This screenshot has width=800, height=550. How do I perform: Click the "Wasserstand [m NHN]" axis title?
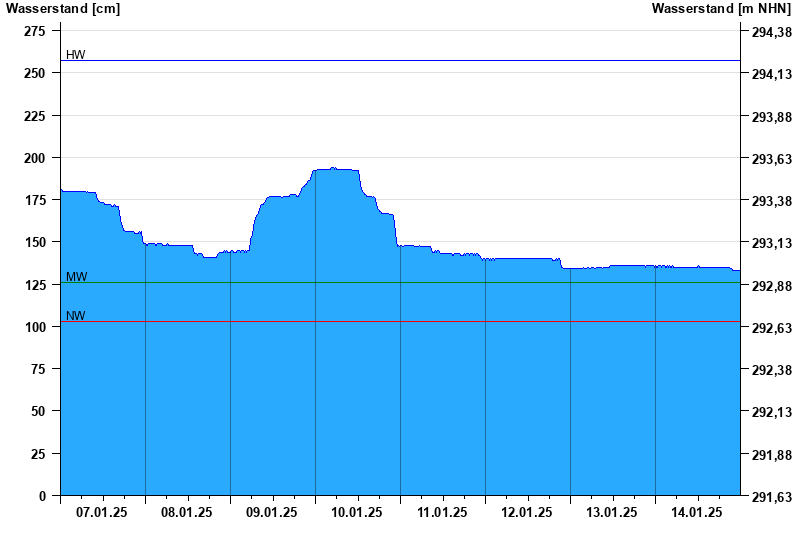(x=721, y=9)
